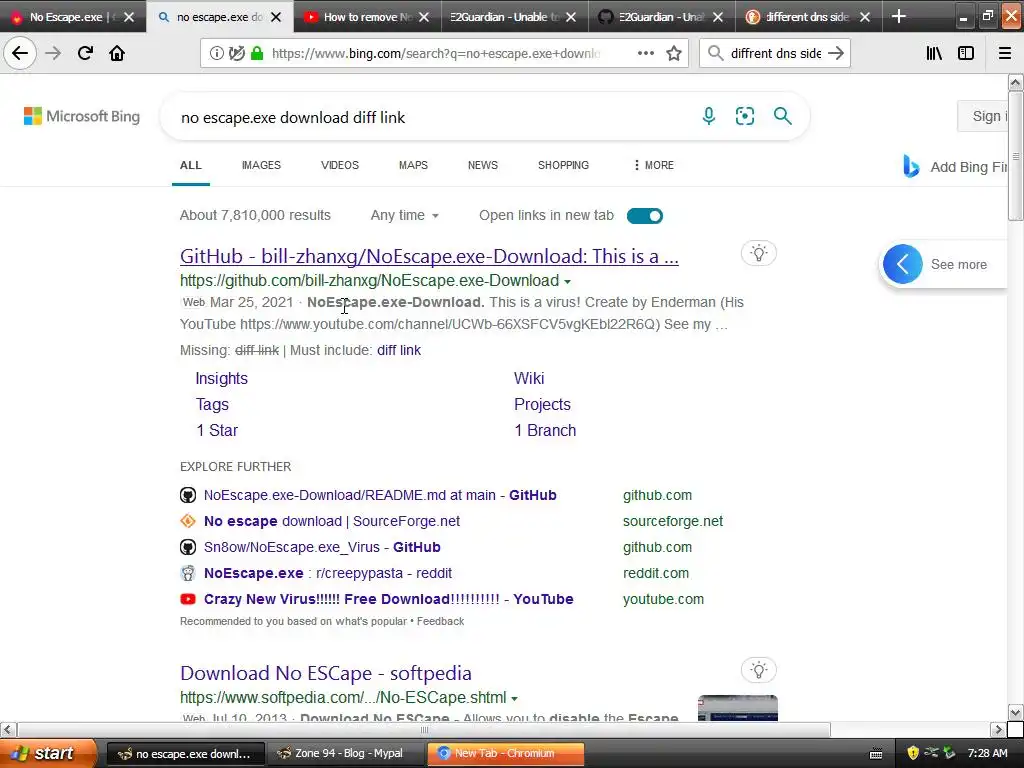Click the horizontal scrollbar at bottom
Screen dimensions: 1024x768
424,729
